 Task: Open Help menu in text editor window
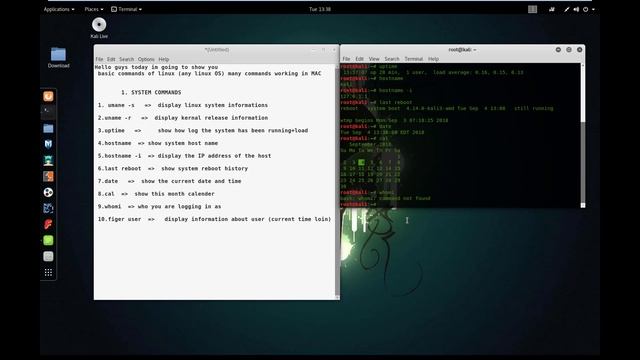[164, 59]
